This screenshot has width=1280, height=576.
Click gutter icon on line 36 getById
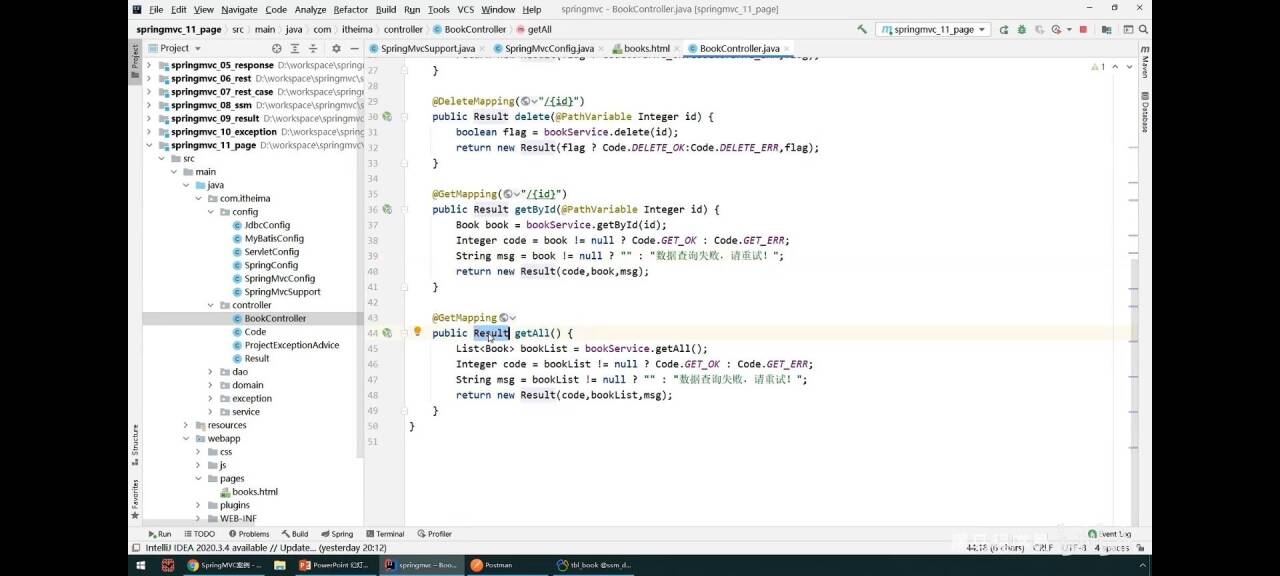pos(386,210)
